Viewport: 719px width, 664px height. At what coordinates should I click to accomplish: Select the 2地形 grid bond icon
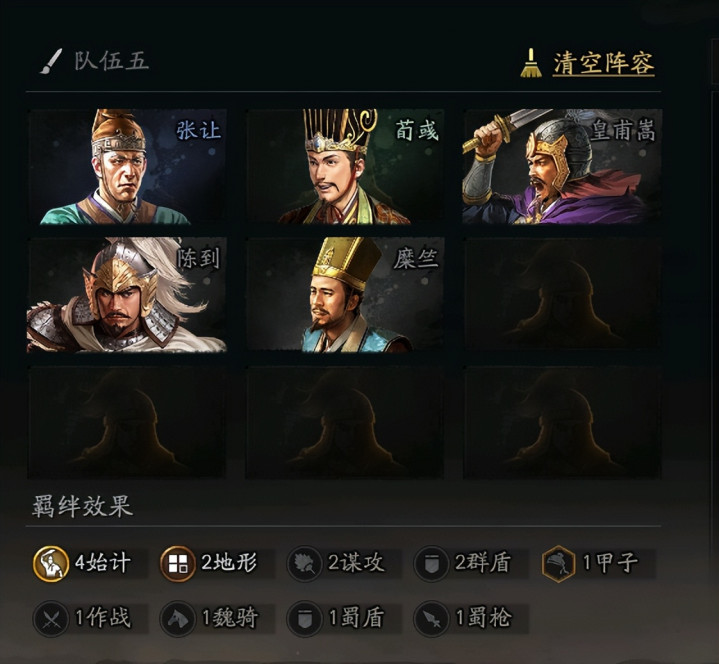coord(177,564)
